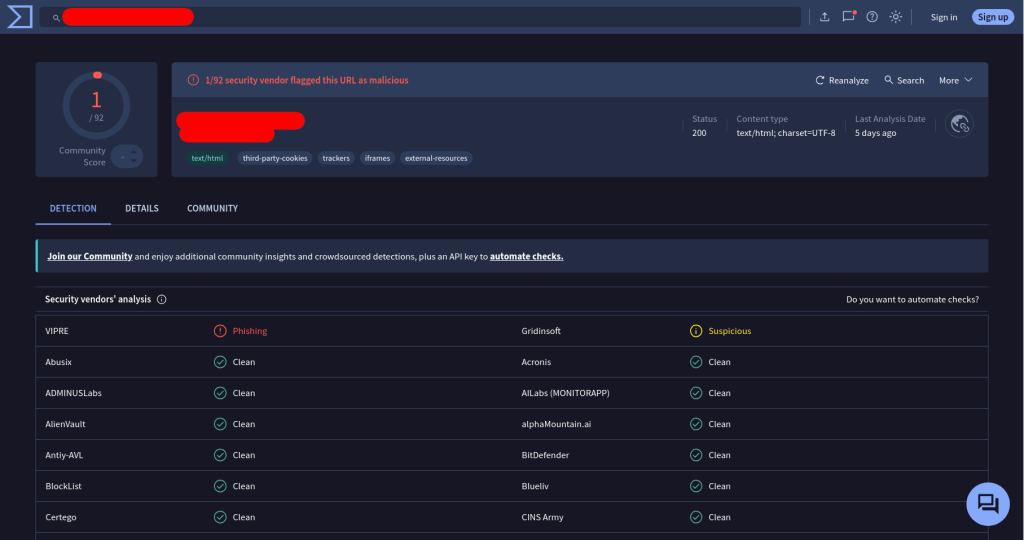
Task: Select the VIPRE vendor name
Action: [x=57, y=331]
